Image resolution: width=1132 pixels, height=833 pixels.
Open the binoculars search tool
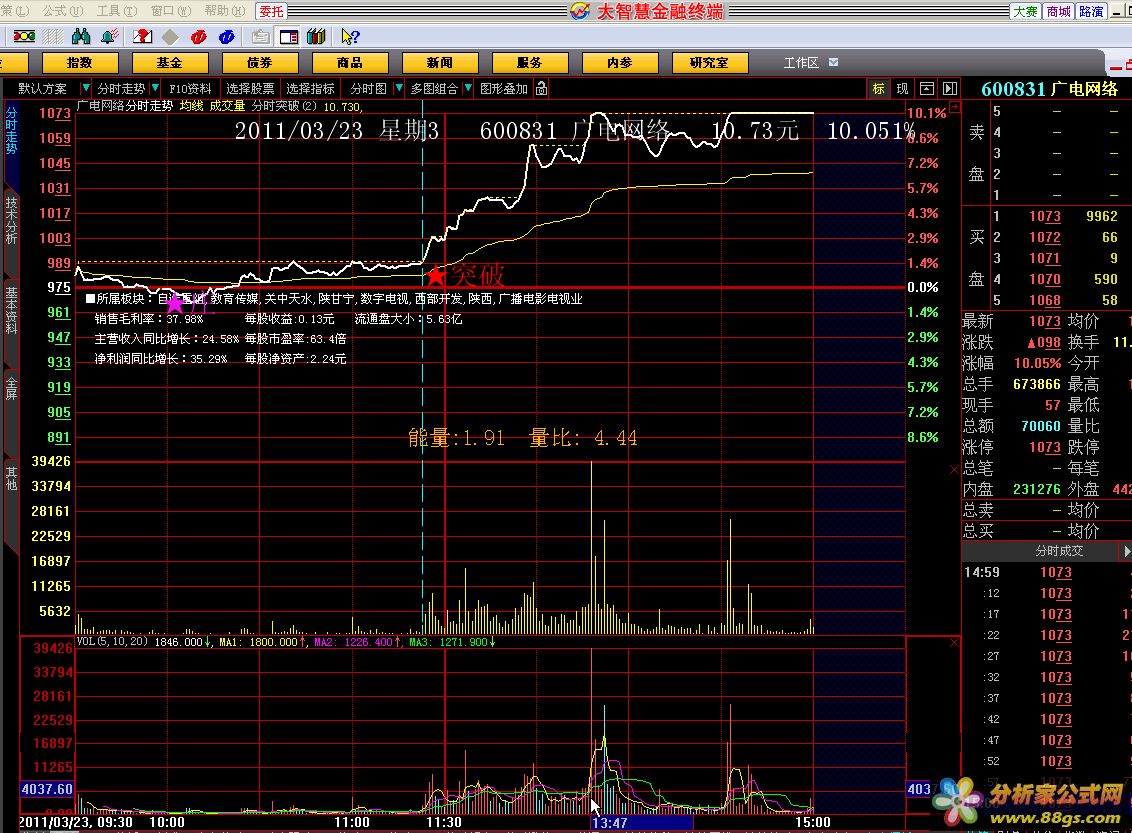tap(81, 36)
